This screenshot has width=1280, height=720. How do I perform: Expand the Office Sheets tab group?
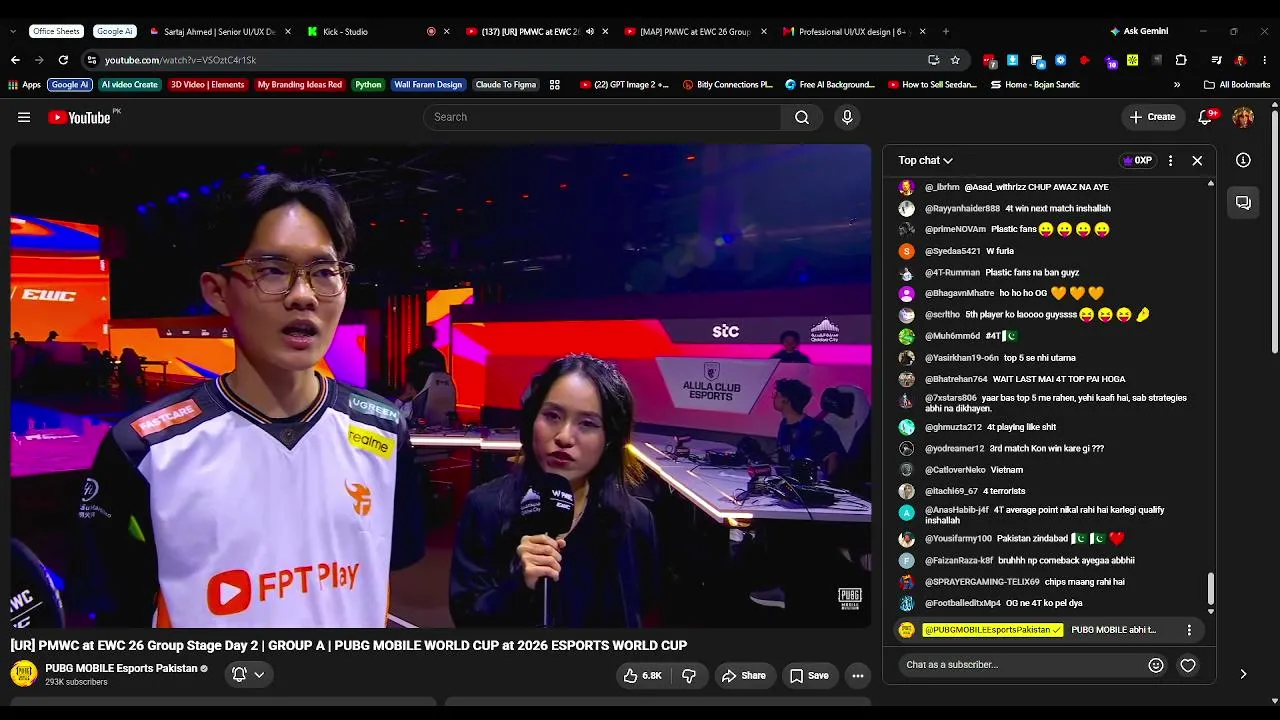(x=56, y=32)
